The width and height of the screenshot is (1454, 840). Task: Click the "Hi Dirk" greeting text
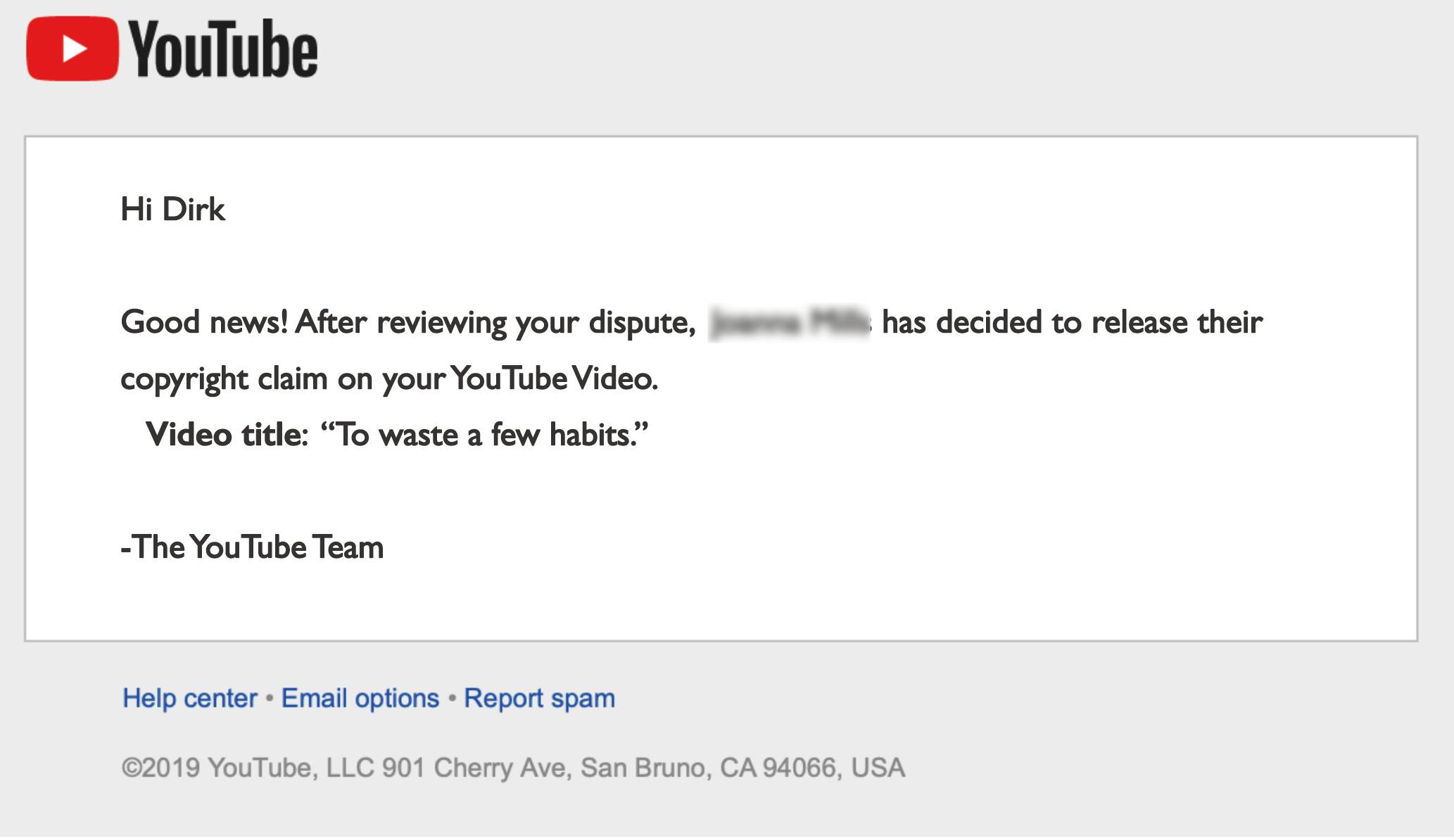(172, 210)
